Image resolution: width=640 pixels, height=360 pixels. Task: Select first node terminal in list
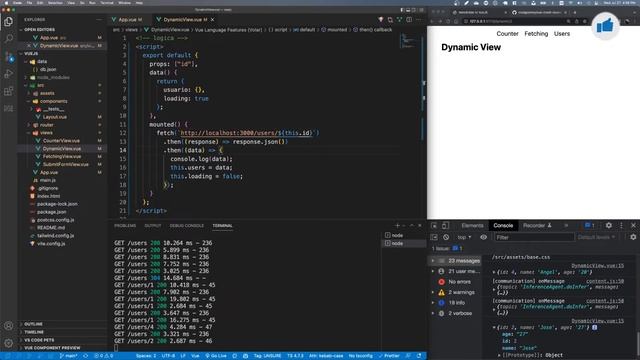(397, 236)
